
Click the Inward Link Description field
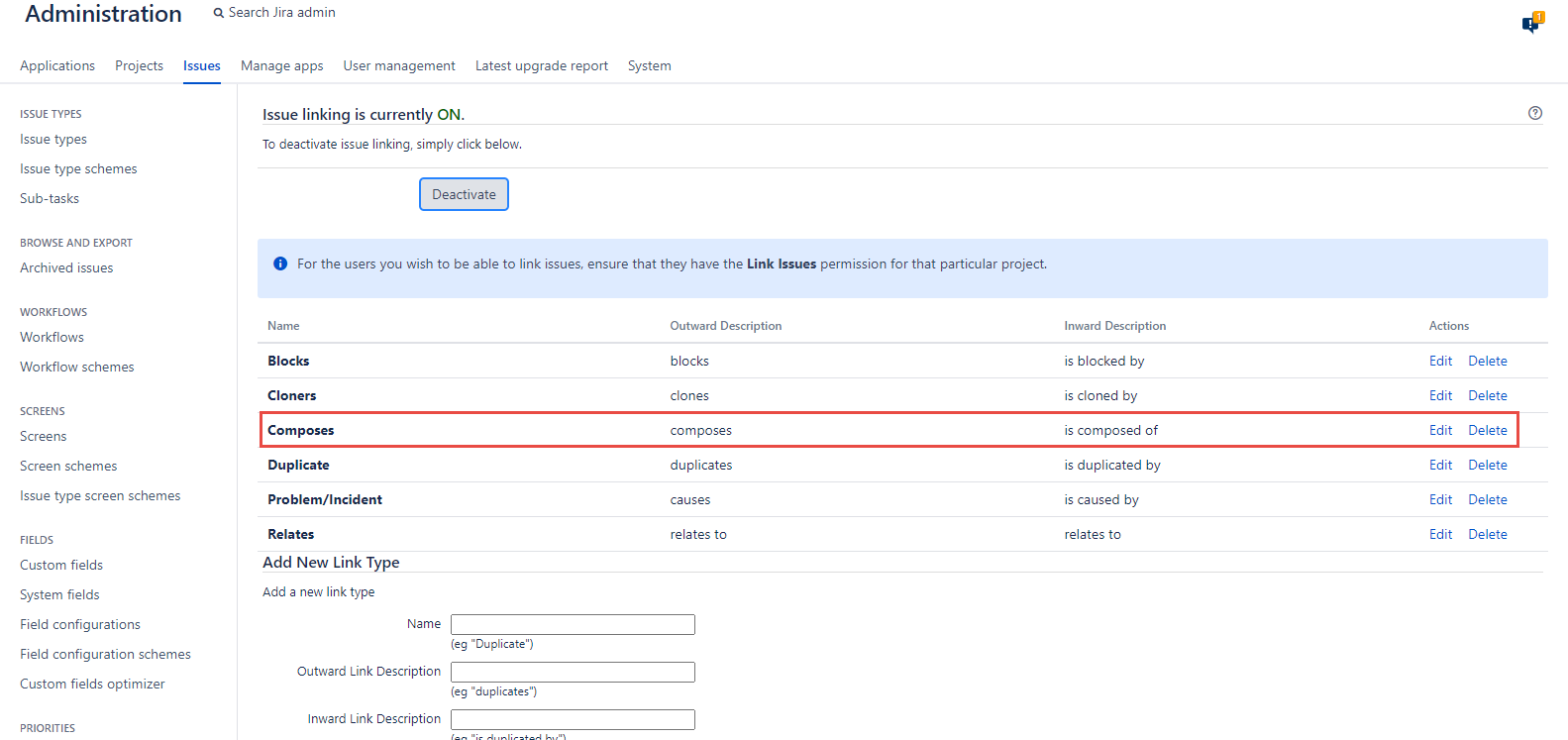point(573,719)
